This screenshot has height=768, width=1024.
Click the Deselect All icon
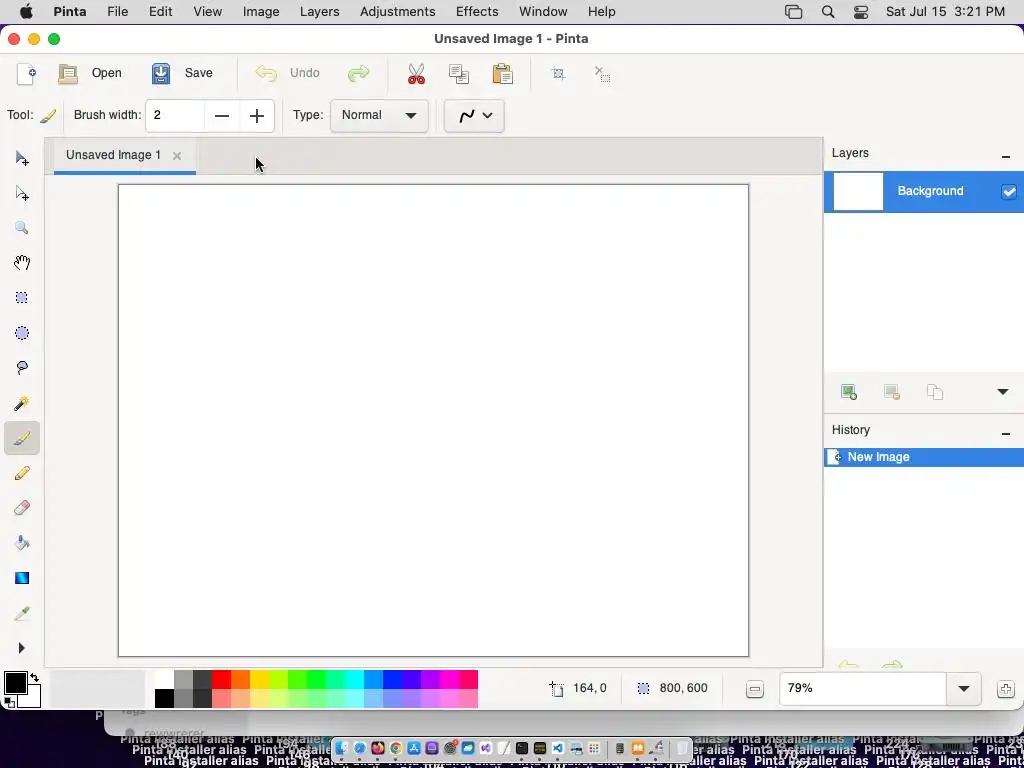602,73
